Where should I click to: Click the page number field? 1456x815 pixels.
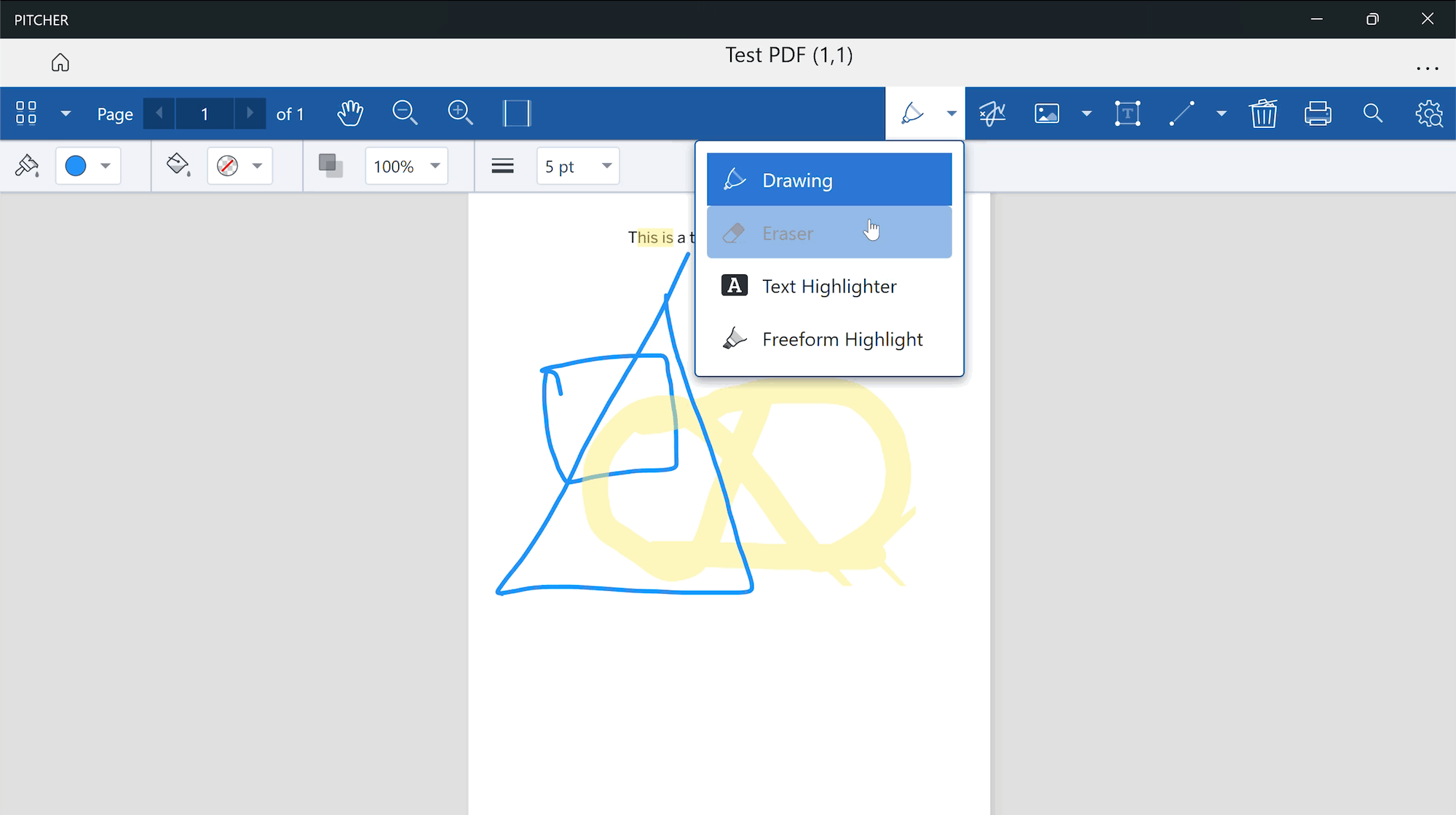pyautogui.click(x=205, y=114)
